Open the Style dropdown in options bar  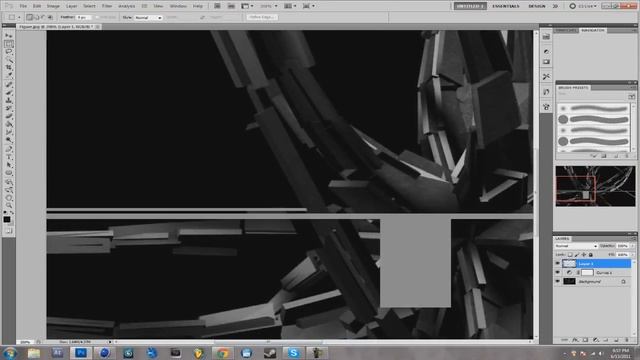(148, 18)
